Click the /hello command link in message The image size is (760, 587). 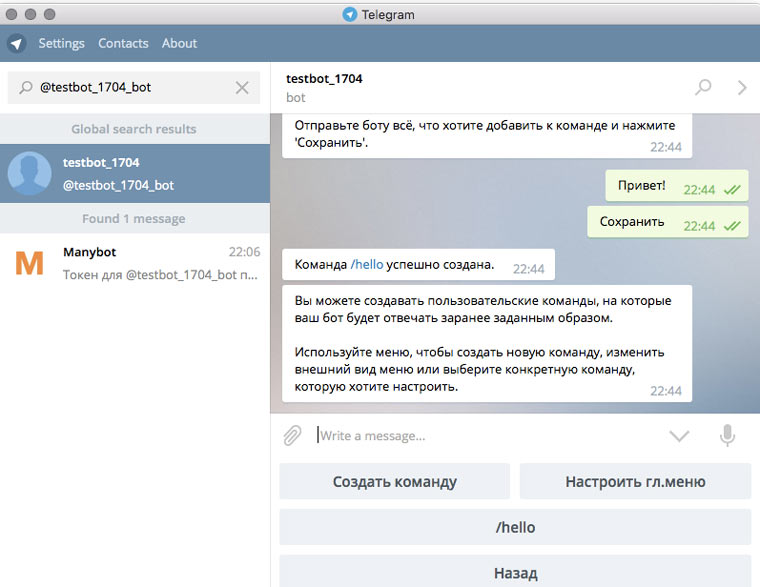coord(366,265)
